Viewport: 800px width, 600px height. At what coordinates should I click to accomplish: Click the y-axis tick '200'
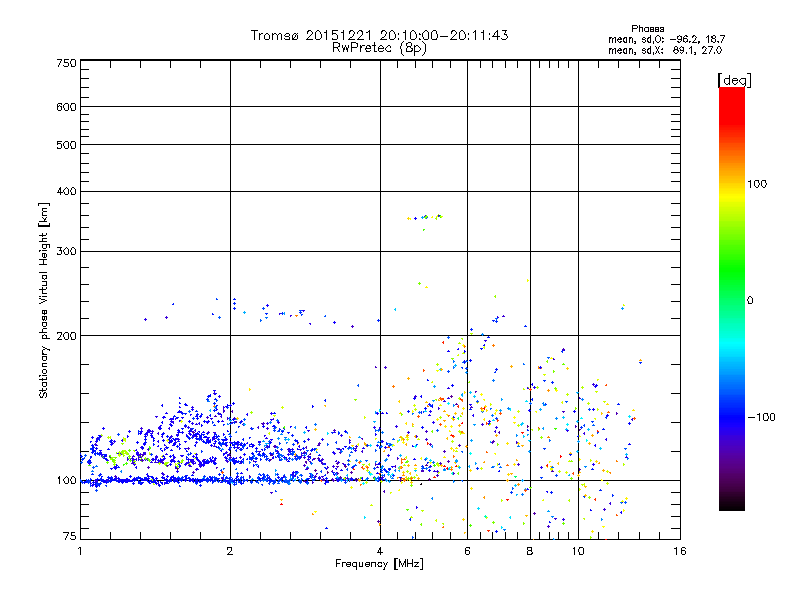tap(67, 336)
